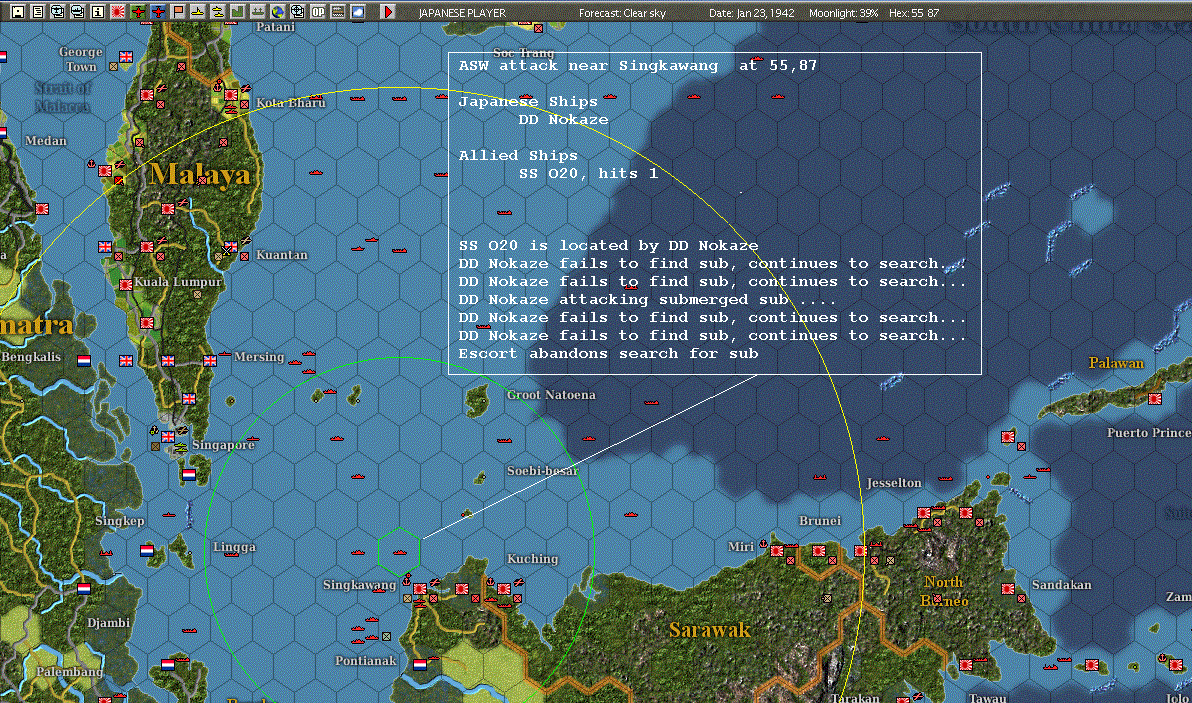The width and height of the screenshot is (1192, 703).
Task: Click the Sarawak region label
Action: [x=710, y=629]
